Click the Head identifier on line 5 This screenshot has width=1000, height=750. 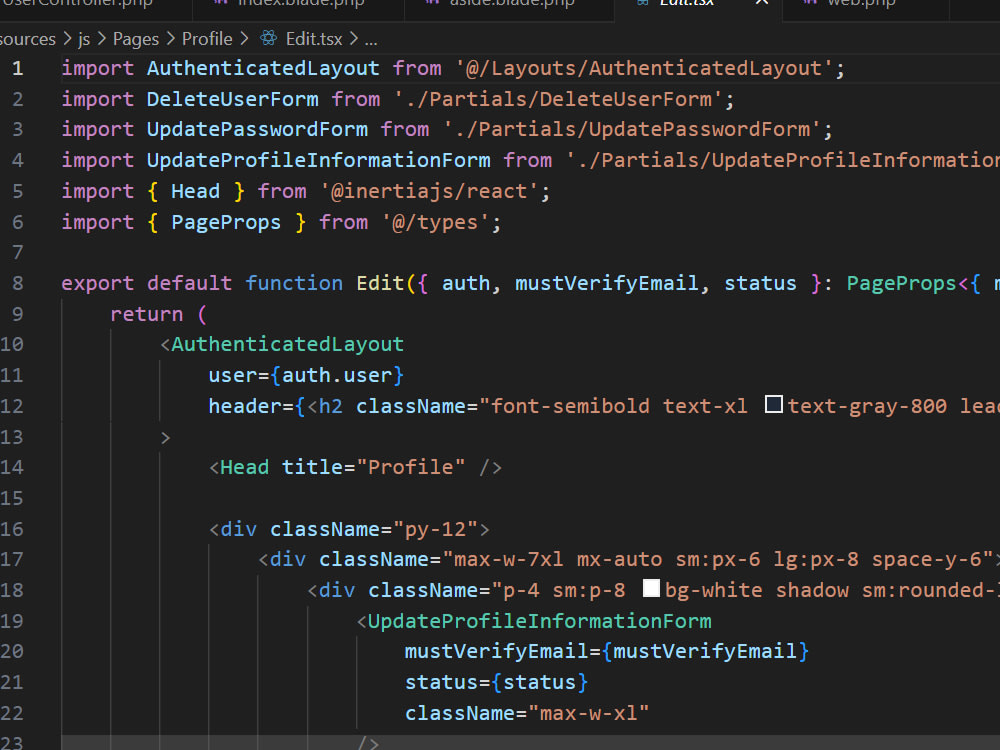[x=195, y=191]
